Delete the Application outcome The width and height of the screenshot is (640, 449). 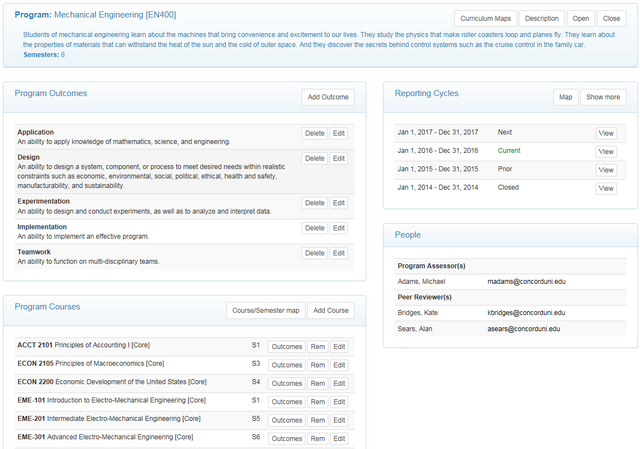point(314,133)
